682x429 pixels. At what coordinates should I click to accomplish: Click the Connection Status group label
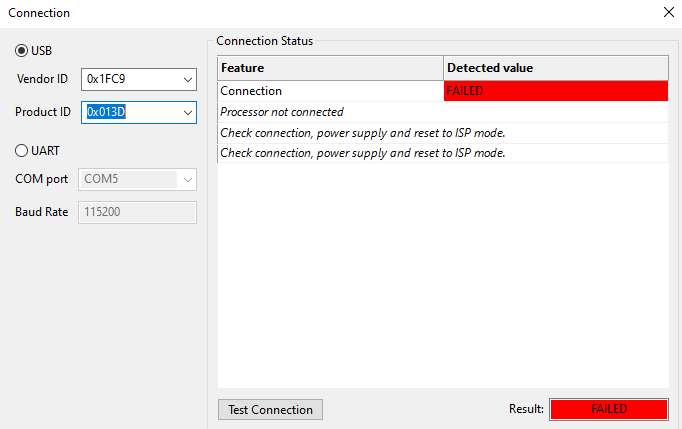[264, 41]
